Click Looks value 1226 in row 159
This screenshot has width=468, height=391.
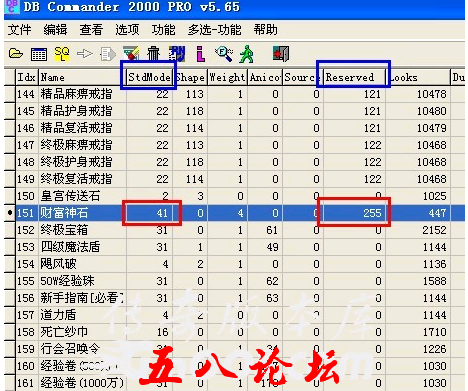pos(418,349)
